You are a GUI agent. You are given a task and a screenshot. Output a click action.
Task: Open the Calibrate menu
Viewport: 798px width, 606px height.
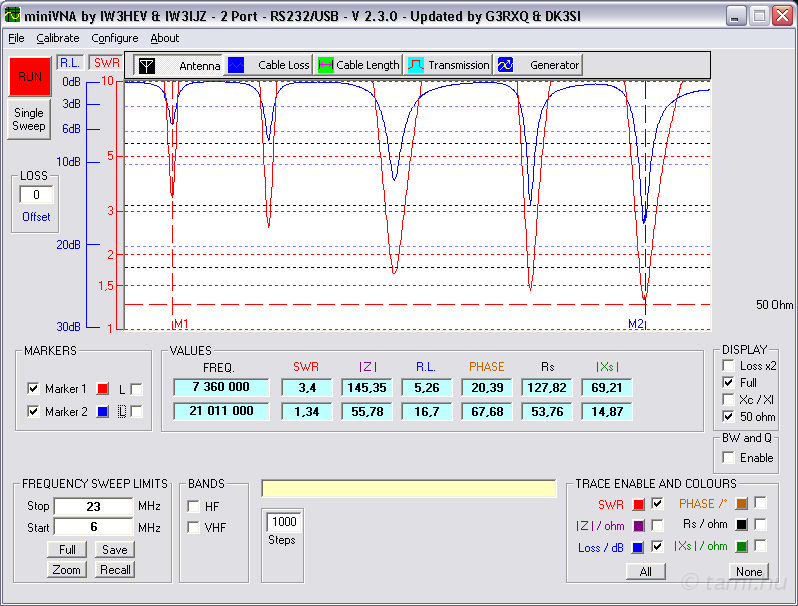tap(58, 38)
